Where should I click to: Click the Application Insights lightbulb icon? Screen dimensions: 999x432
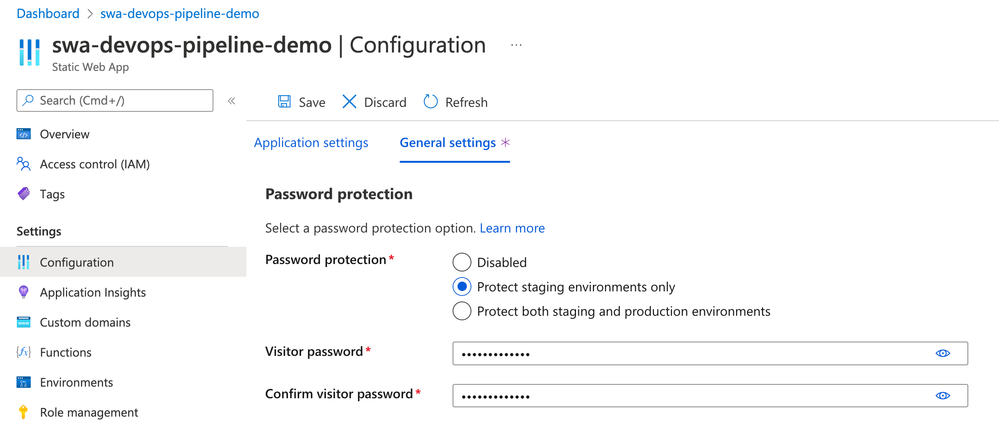pyautogui.click(x=24, y=292)
